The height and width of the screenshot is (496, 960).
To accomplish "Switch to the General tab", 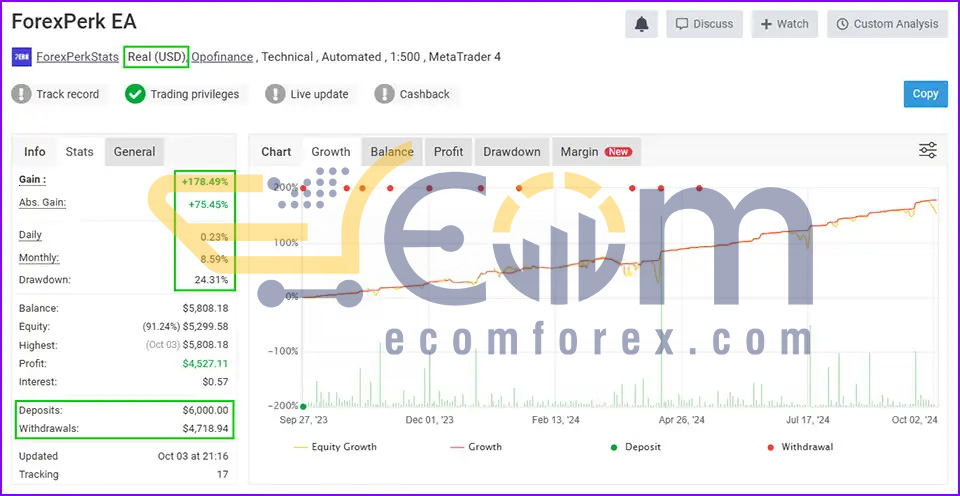I will pyautogui.click(x=134, y=152).
